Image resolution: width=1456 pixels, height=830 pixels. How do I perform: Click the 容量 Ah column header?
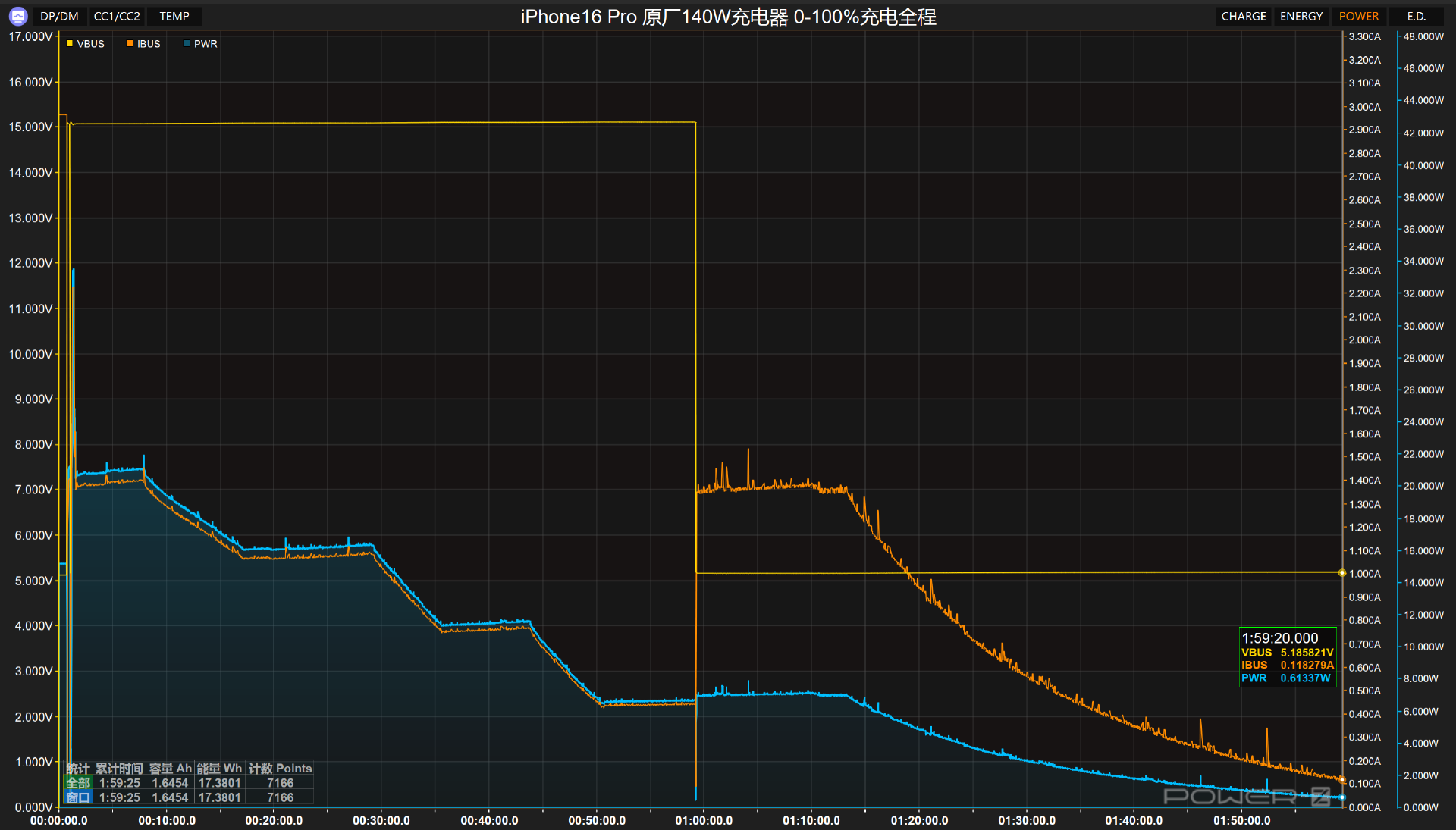tap(170, 769)
